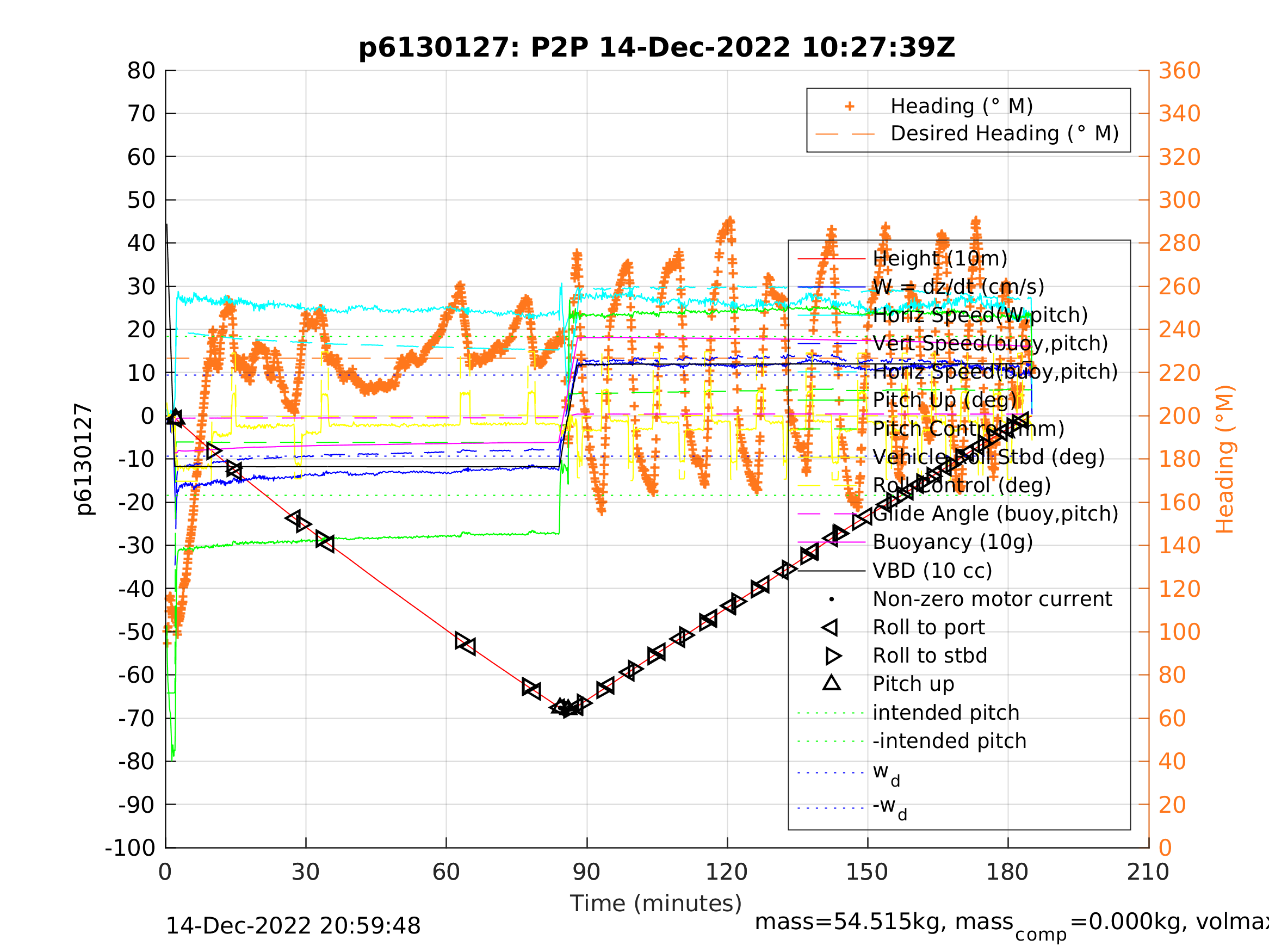Click the 360 tick on the heading axis
Screen dimensions: 1269x952
point(1179,71)
